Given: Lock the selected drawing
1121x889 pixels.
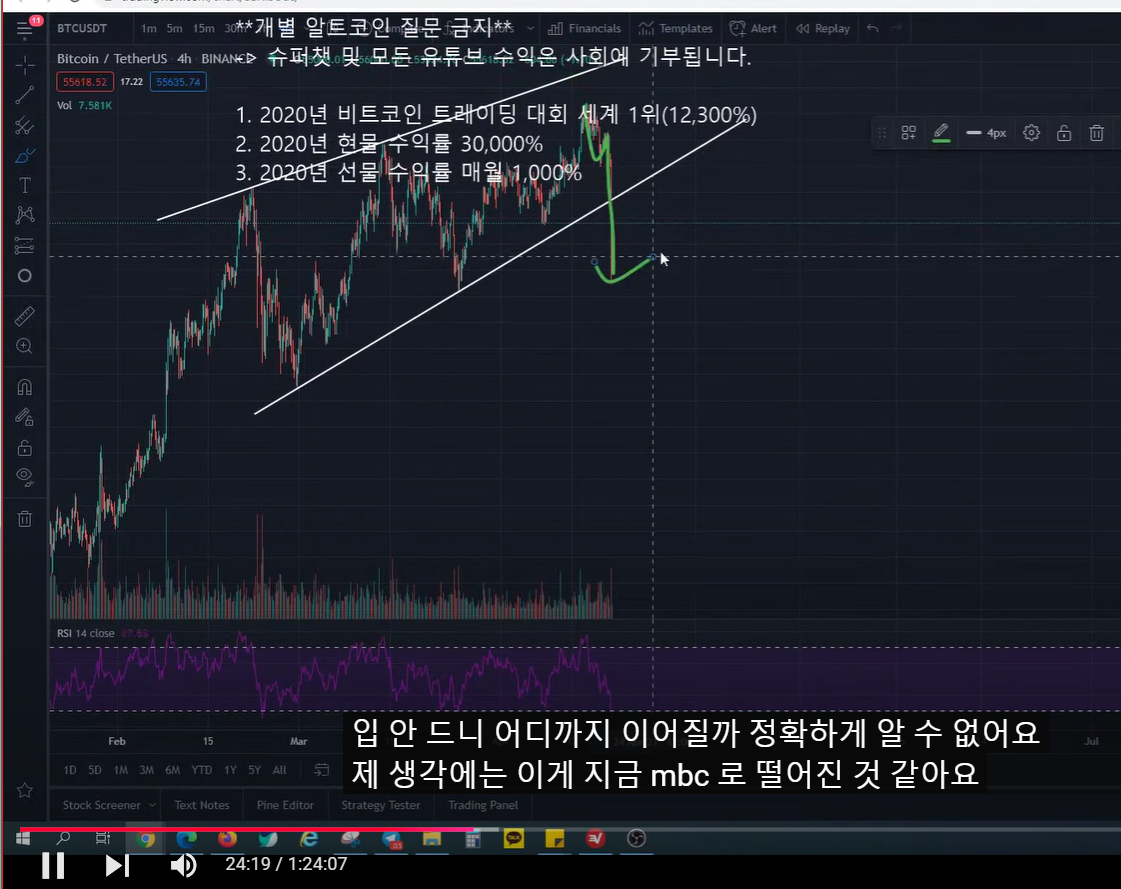Looking at the screenshot, I should 1064,133.
